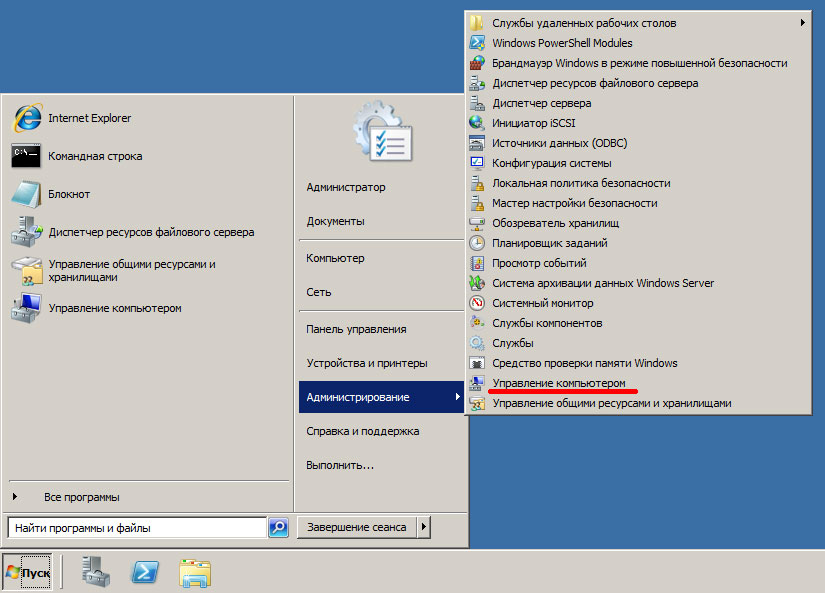Click Управление общими ресурсами и хранилищами icon in left pane

click(26, 270)
